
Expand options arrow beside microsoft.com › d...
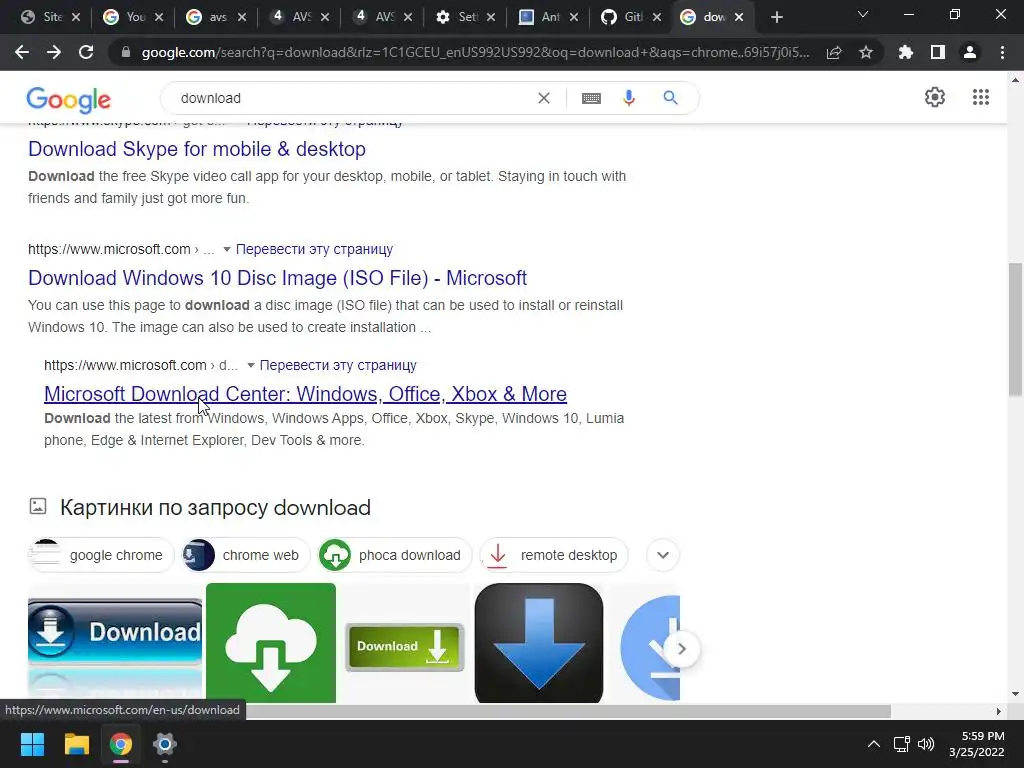pyautogui.click(x=250, y=365)
